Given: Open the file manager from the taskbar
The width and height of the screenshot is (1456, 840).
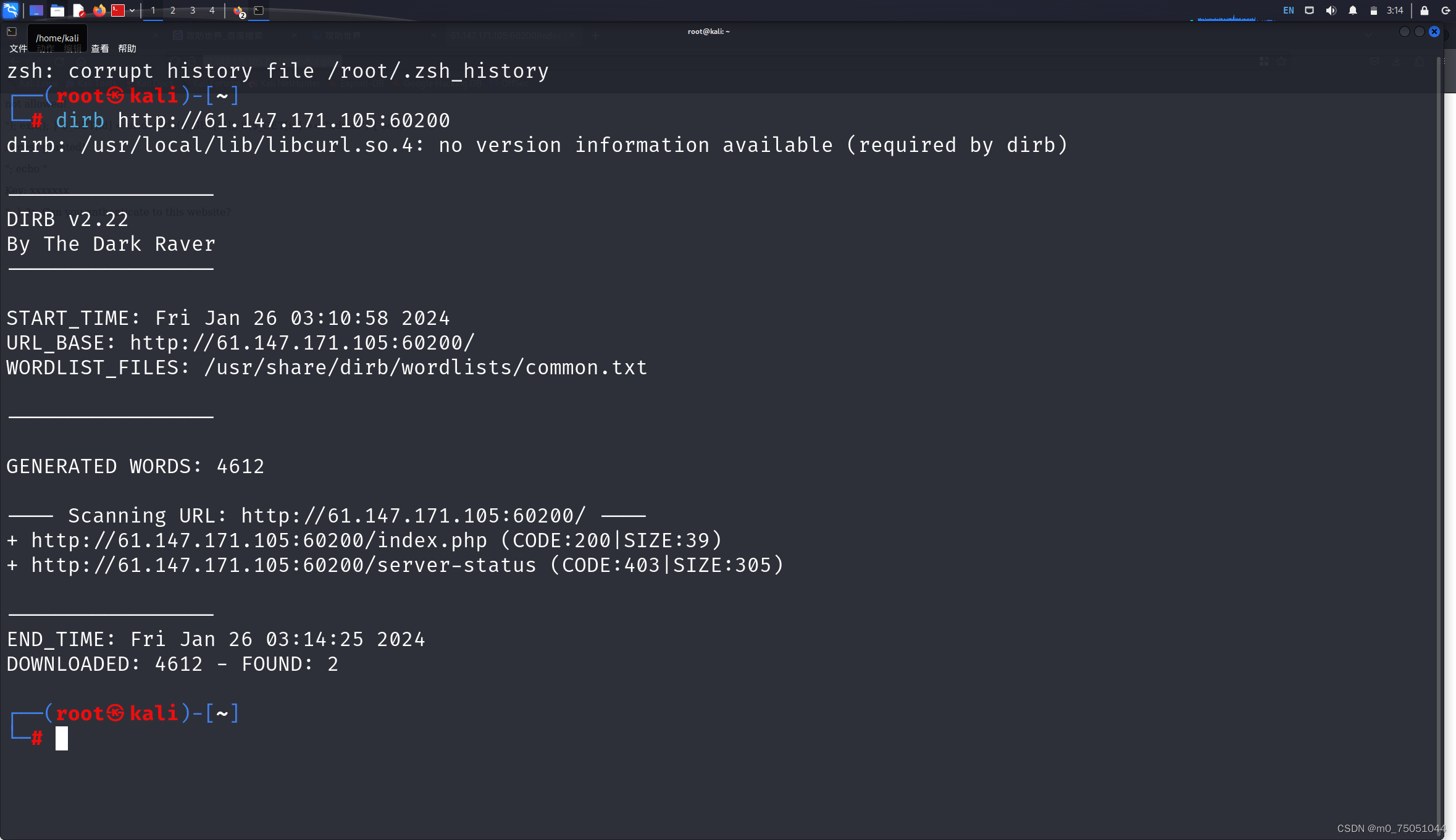Looking at the screenshot, I should (x=57, y=10).
